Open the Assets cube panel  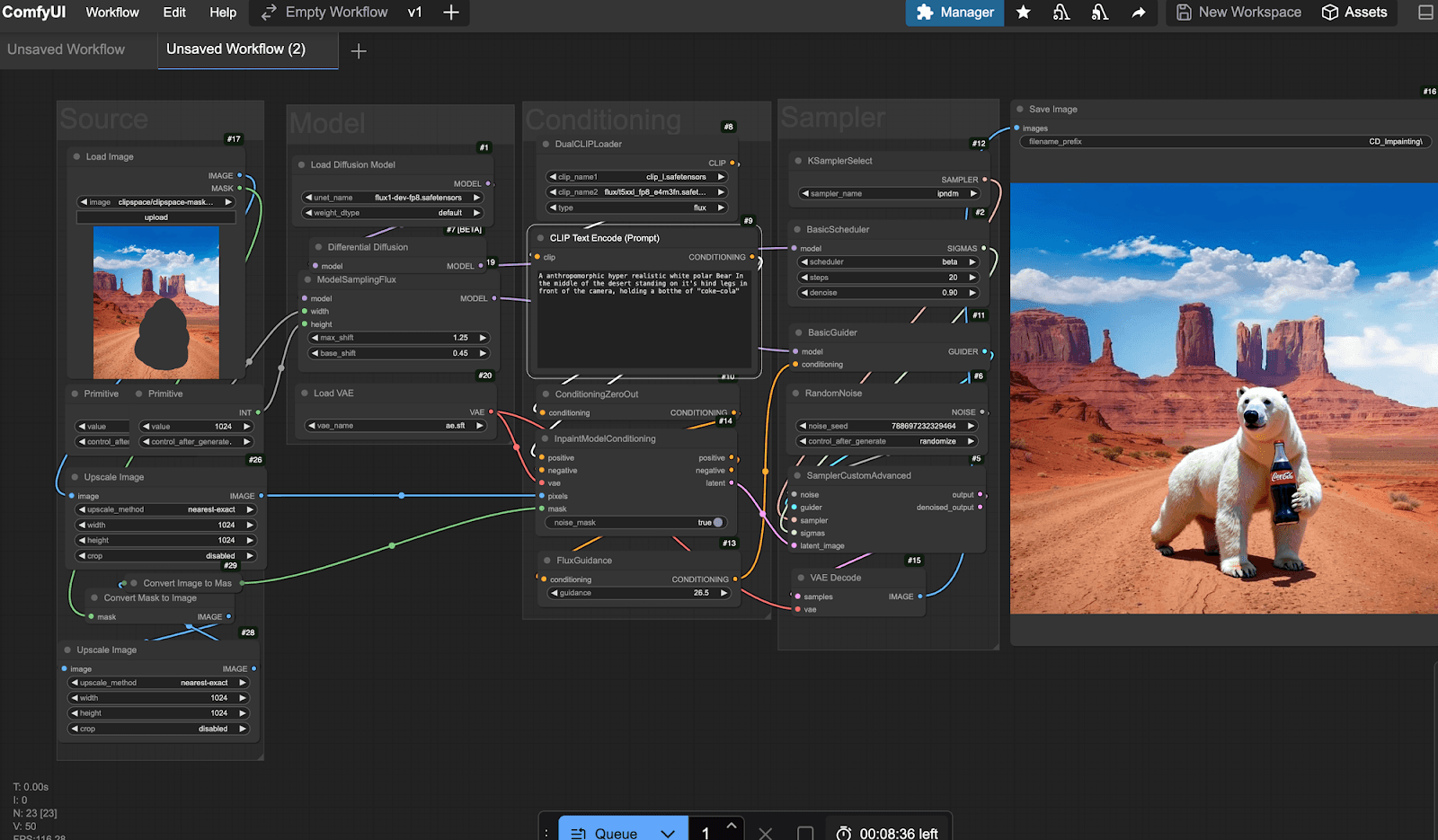click(x=1354, y=13)
